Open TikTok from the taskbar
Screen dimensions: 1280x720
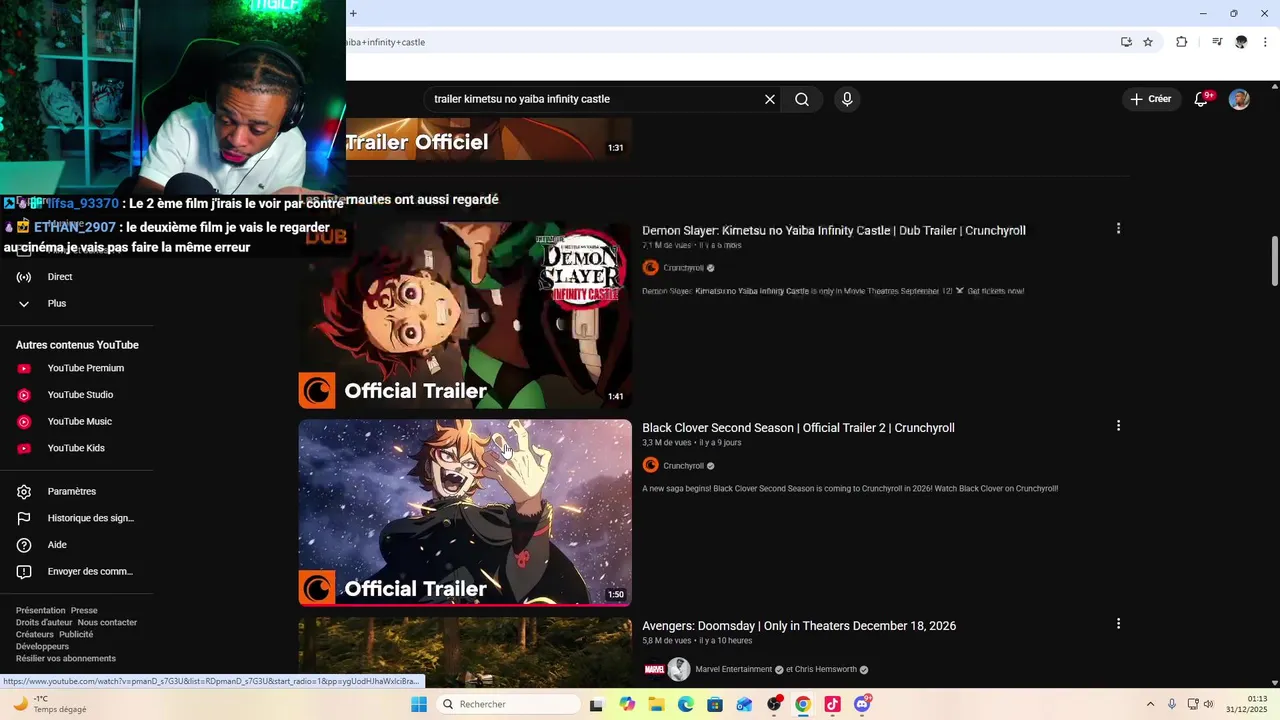point(832,704)
